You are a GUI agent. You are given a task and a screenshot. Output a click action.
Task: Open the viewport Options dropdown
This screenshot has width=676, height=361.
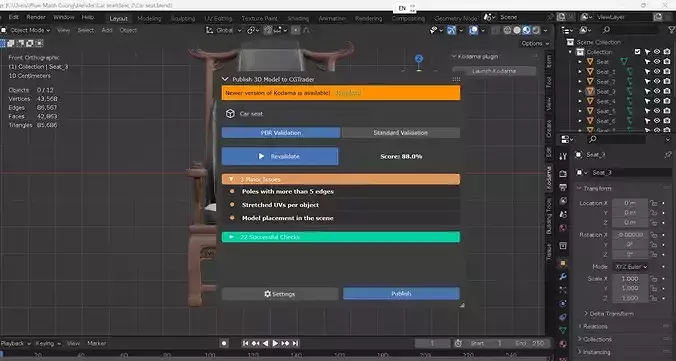(535, 44)
